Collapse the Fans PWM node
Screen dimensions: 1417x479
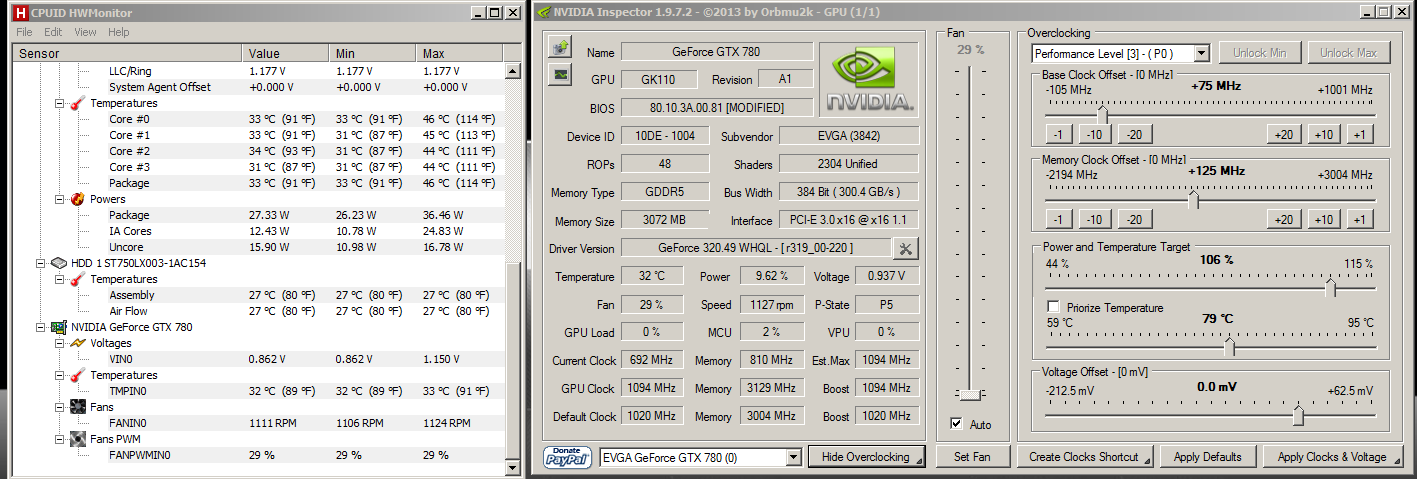tap(59, 439)
